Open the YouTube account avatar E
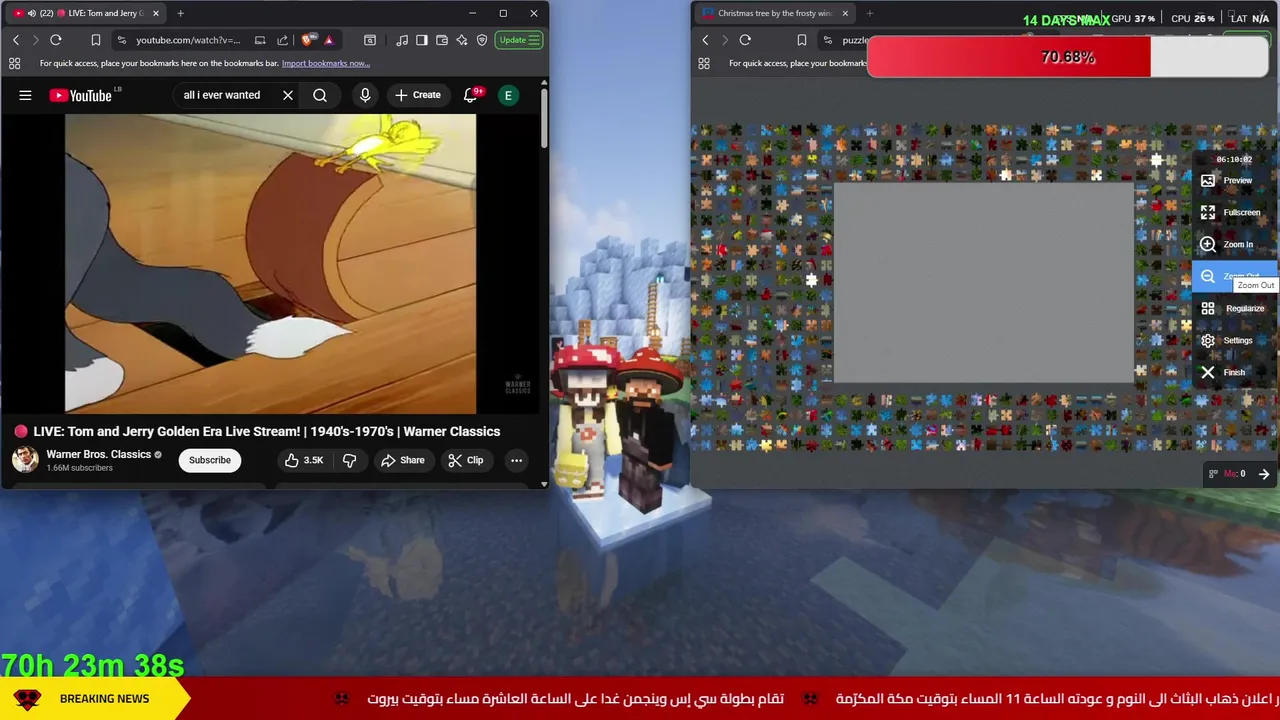1280x720 pixels. coord(508,95)
